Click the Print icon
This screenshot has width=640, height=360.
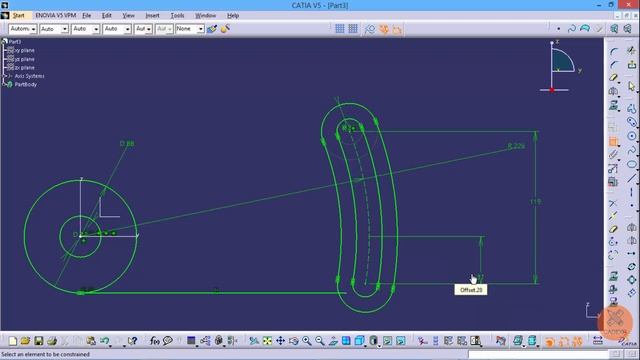52,341
